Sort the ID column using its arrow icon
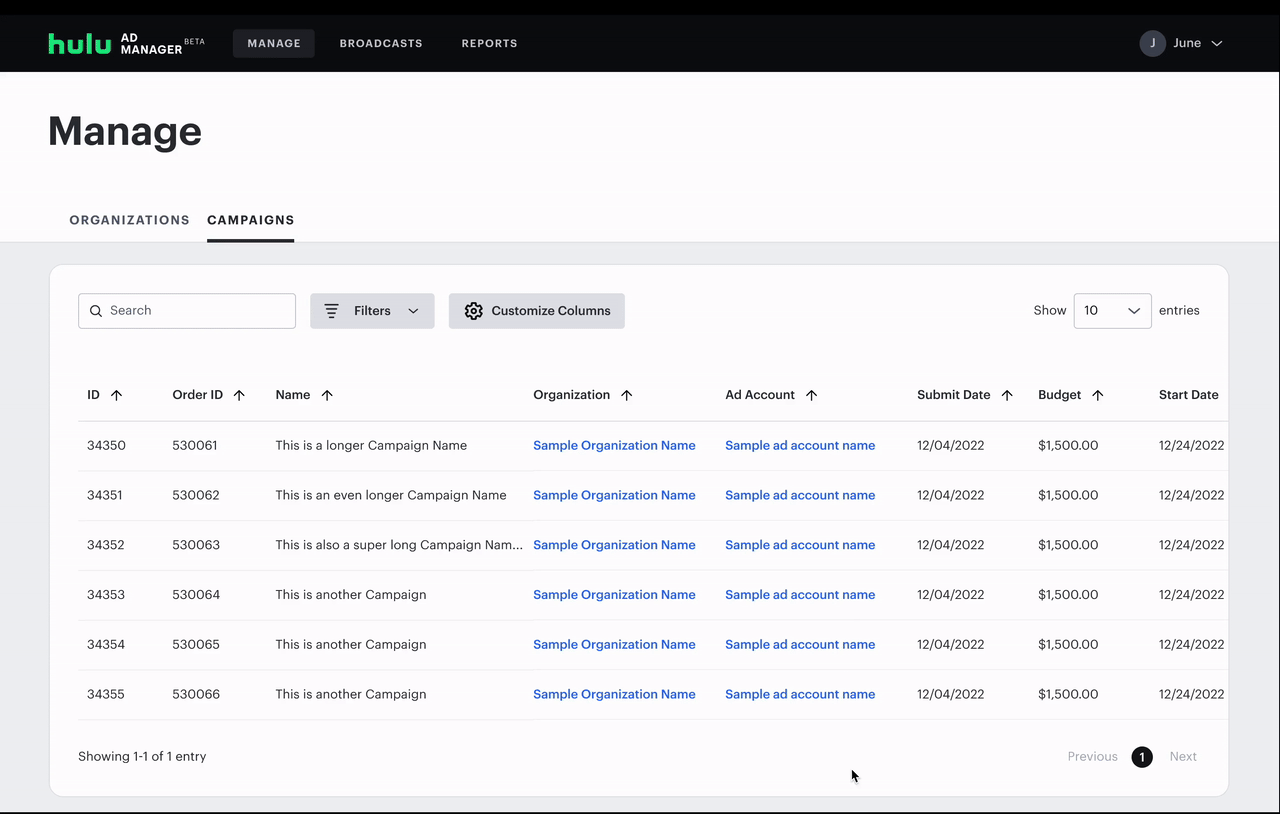 pos(117,395)
